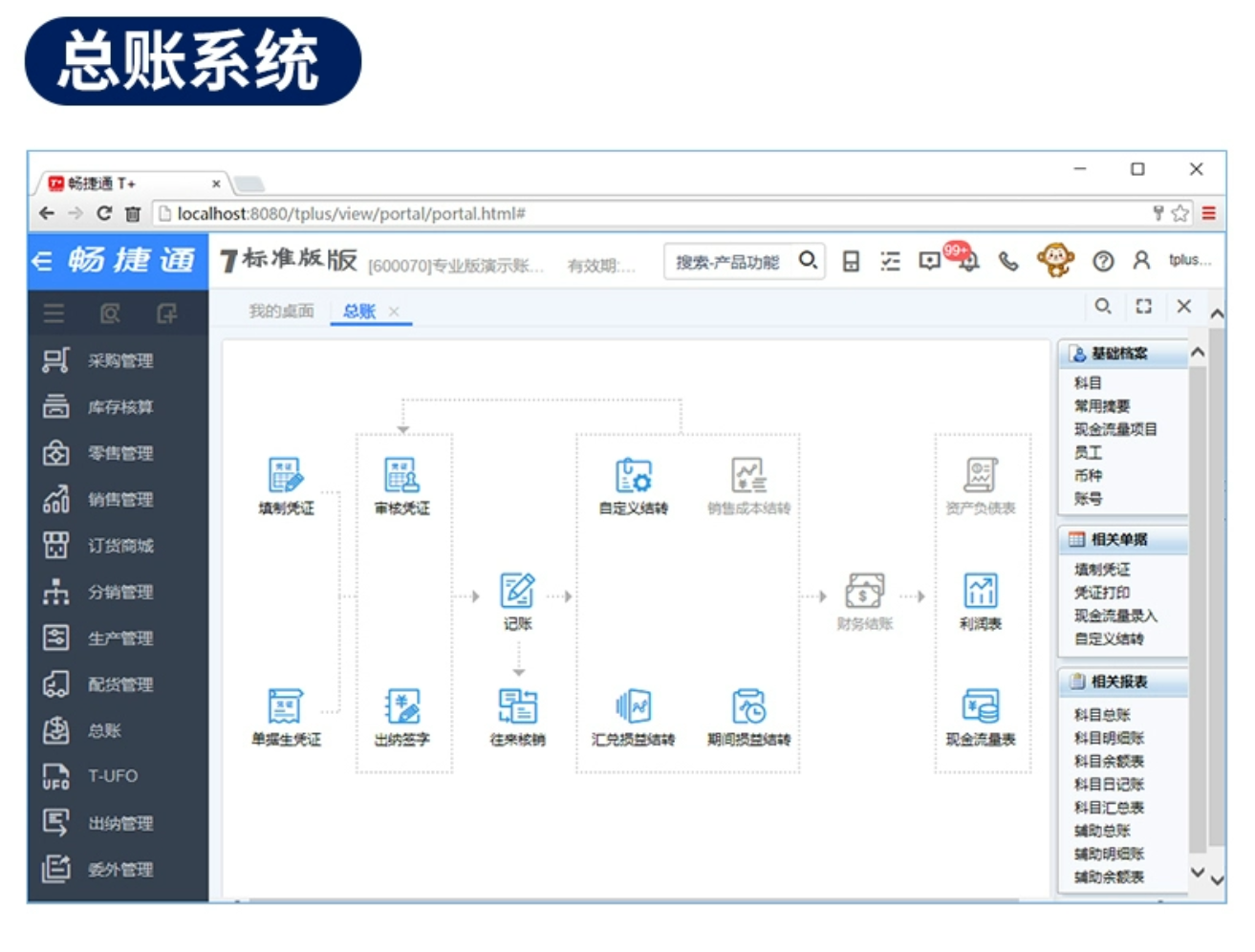Open 配货管理 in the sidebar

[x=119, y=684]
